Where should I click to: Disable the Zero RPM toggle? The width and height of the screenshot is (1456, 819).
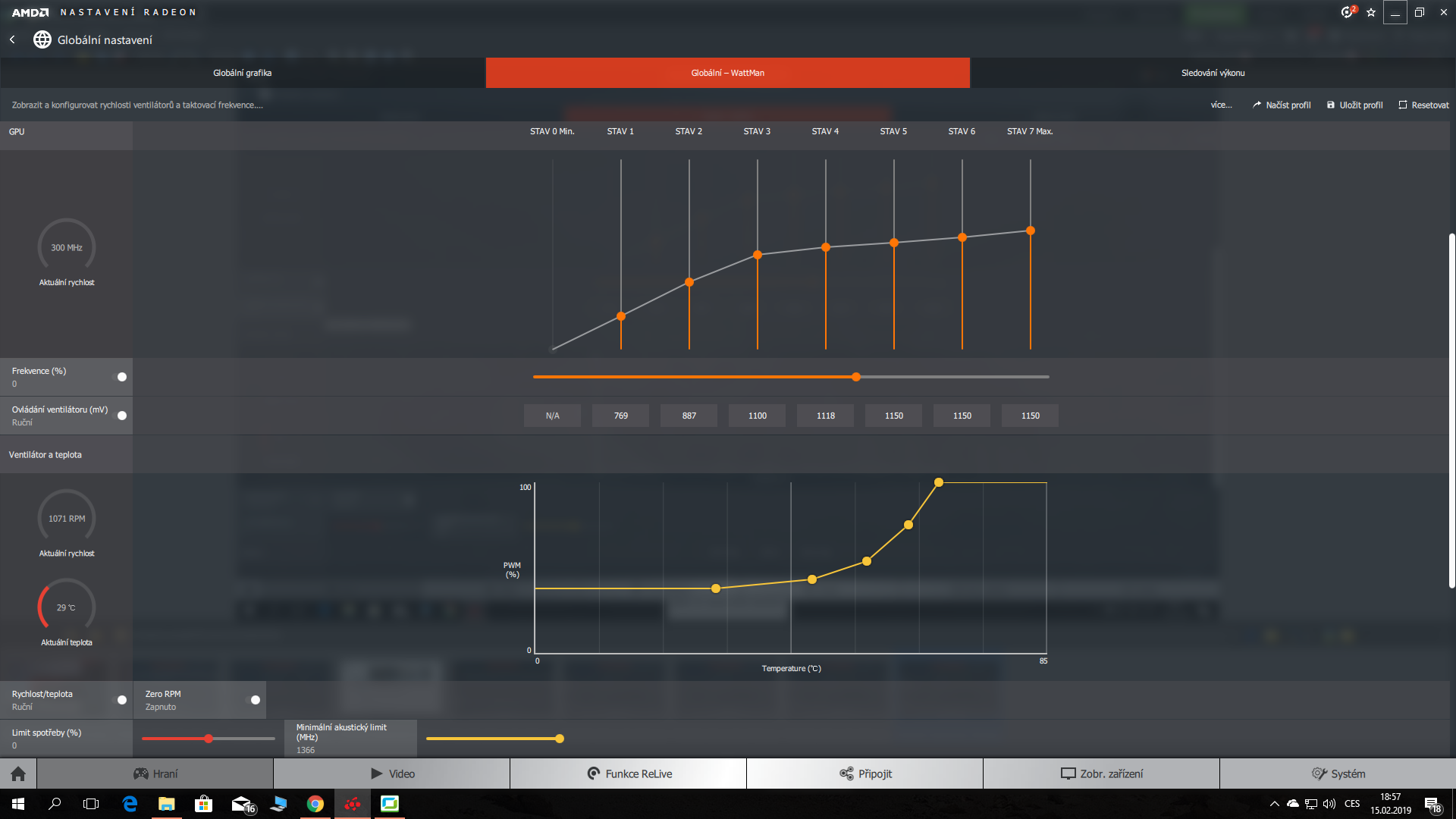click(255, 700)
